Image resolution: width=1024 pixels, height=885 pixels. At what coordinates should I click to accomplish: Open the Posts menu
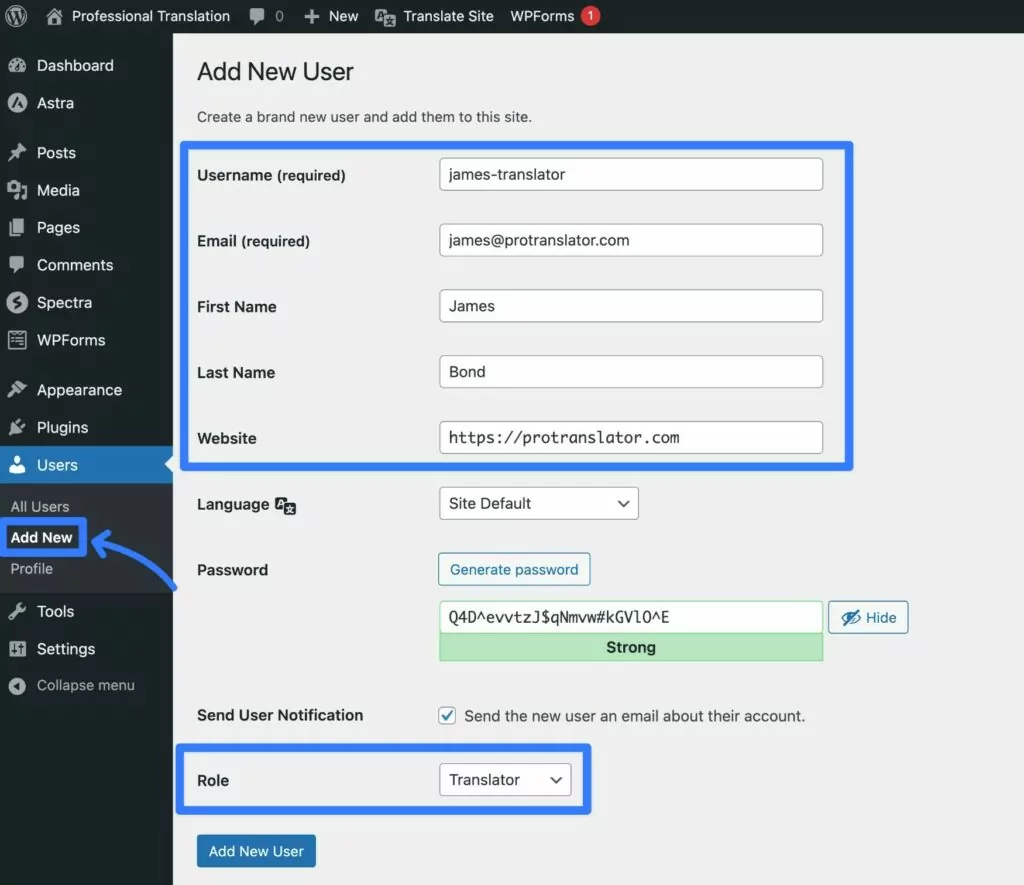tap(56, 153)
